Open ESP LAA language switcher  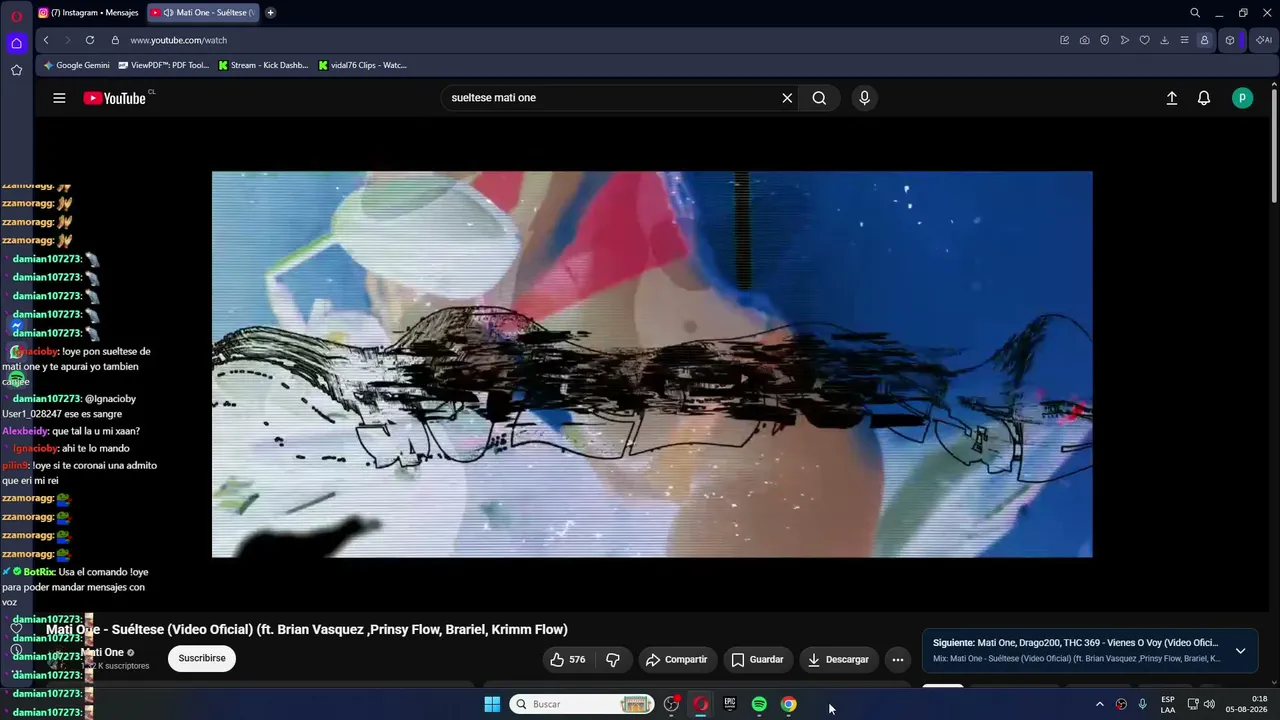pos(1168,704)
